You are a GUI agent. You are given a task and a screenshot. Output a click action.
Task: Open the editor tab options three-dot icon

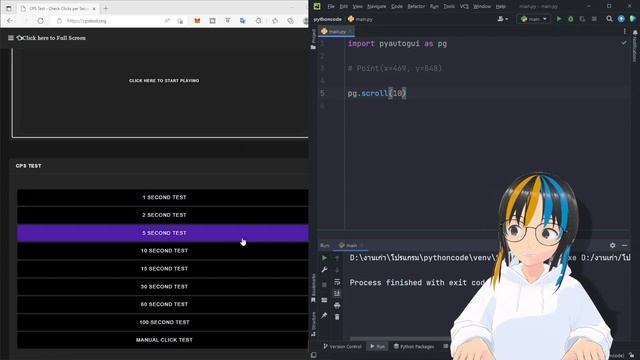pos(624,31)
